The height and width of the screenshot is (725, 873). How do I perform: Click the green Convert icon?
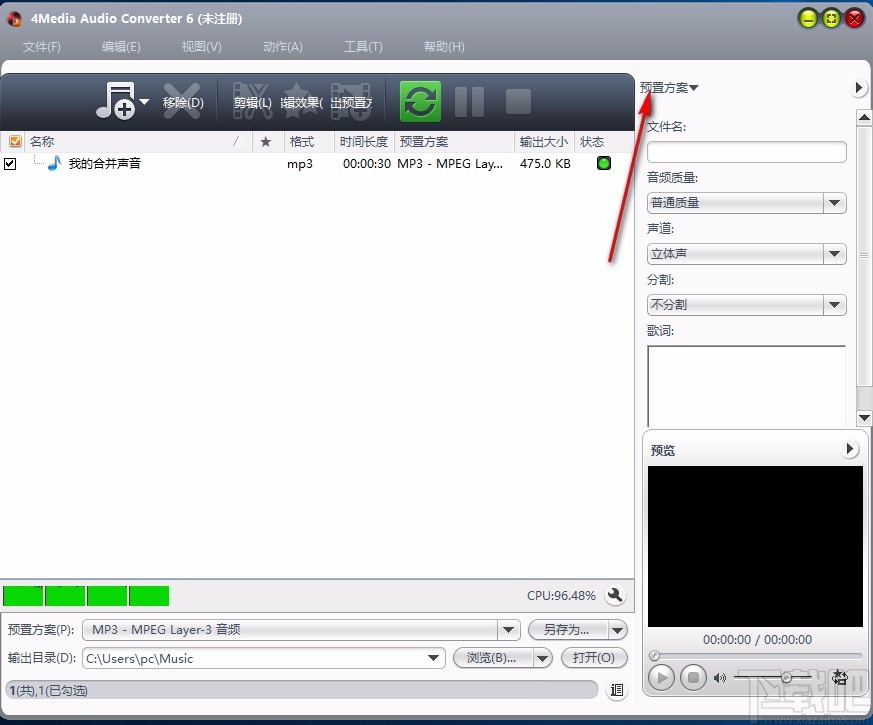(419, 100)
